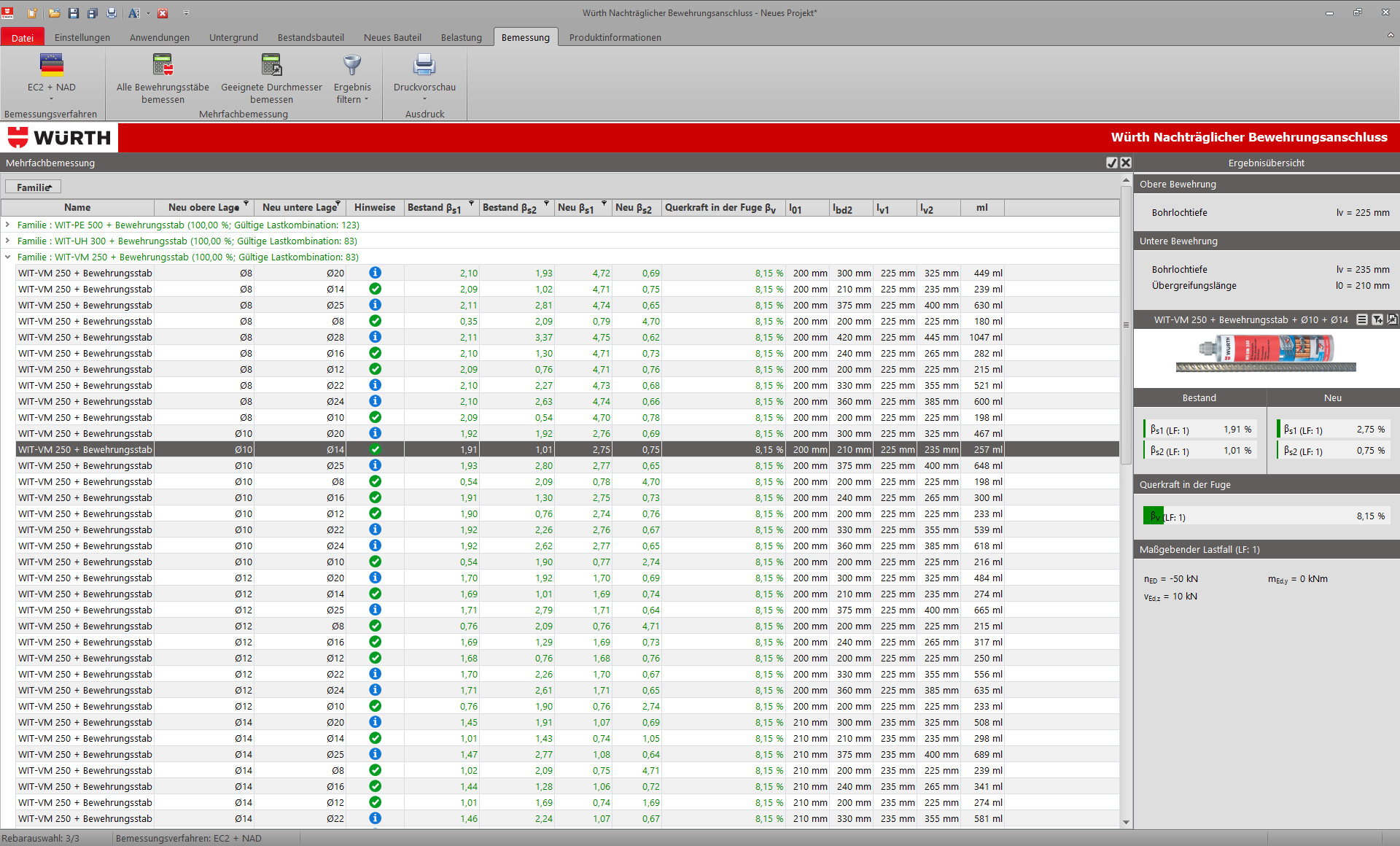Image resolution: width=1400 pixels, height=846 pixels.
Task: Switch to the Belastung tab
Action: [x=462, y=37]
